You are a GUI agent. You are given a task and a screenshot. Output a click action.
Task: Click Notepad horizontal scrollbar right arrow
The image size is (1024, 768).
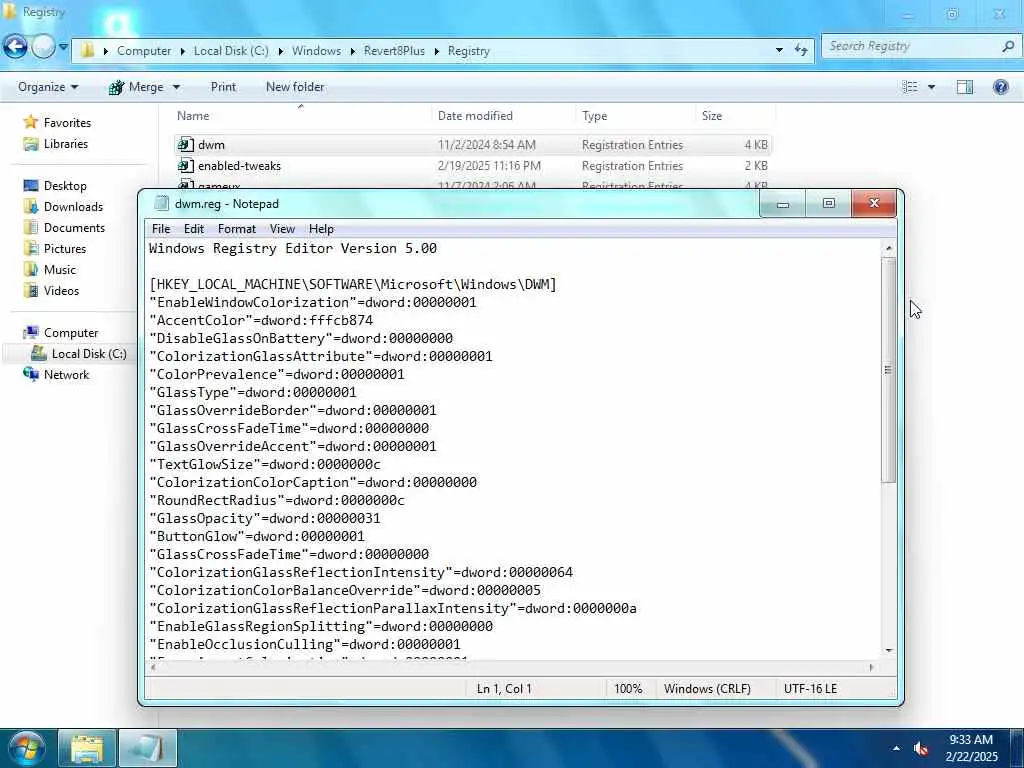click(x=871, y=667)
